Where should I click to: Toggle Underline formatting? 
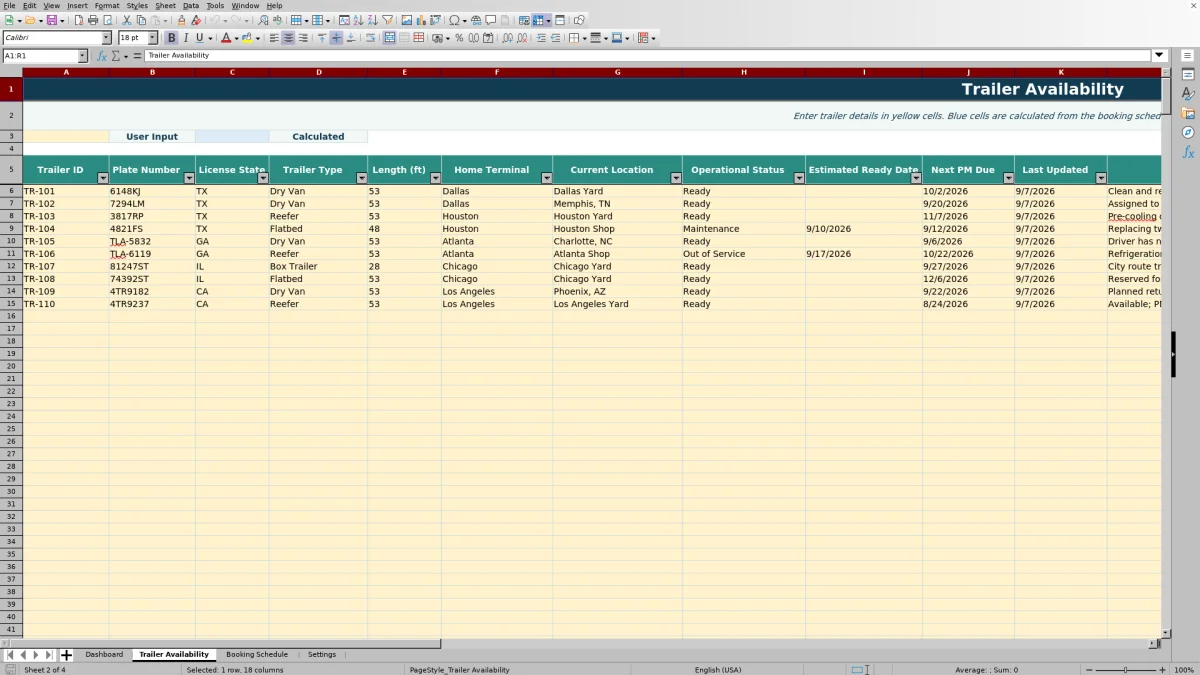199,38
